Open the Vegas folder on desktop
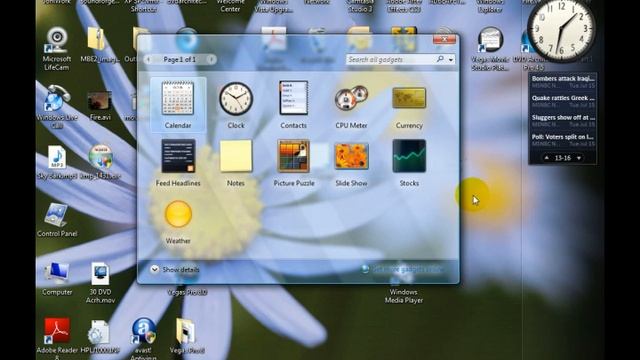Screen dimensions: 640x360 coord(187,336)
